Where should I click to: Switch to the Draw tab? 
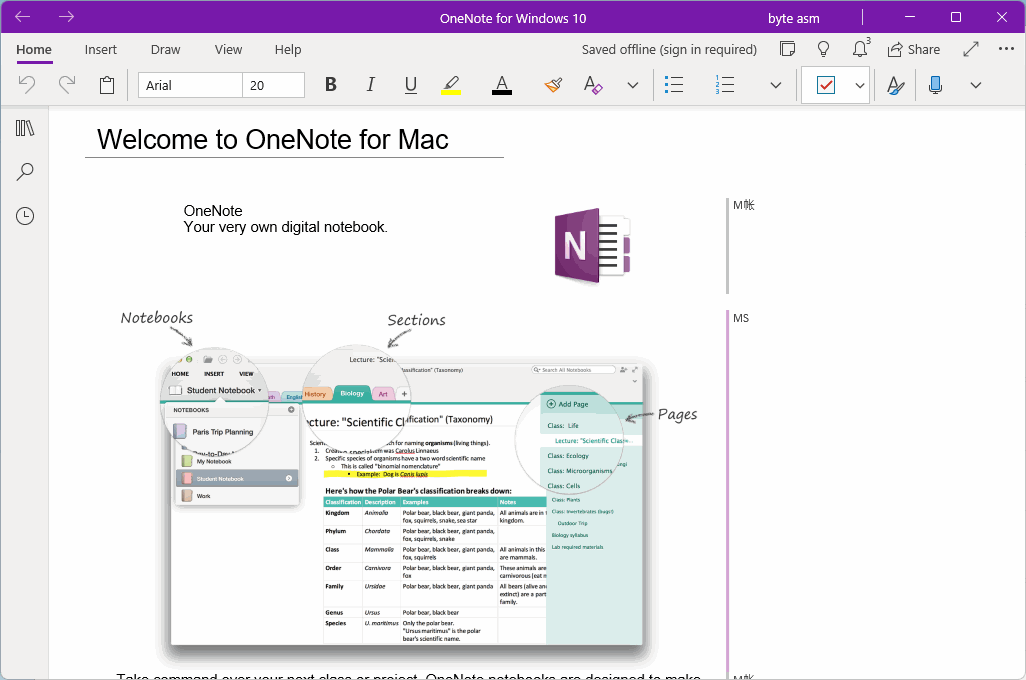[x=166, y=50]
